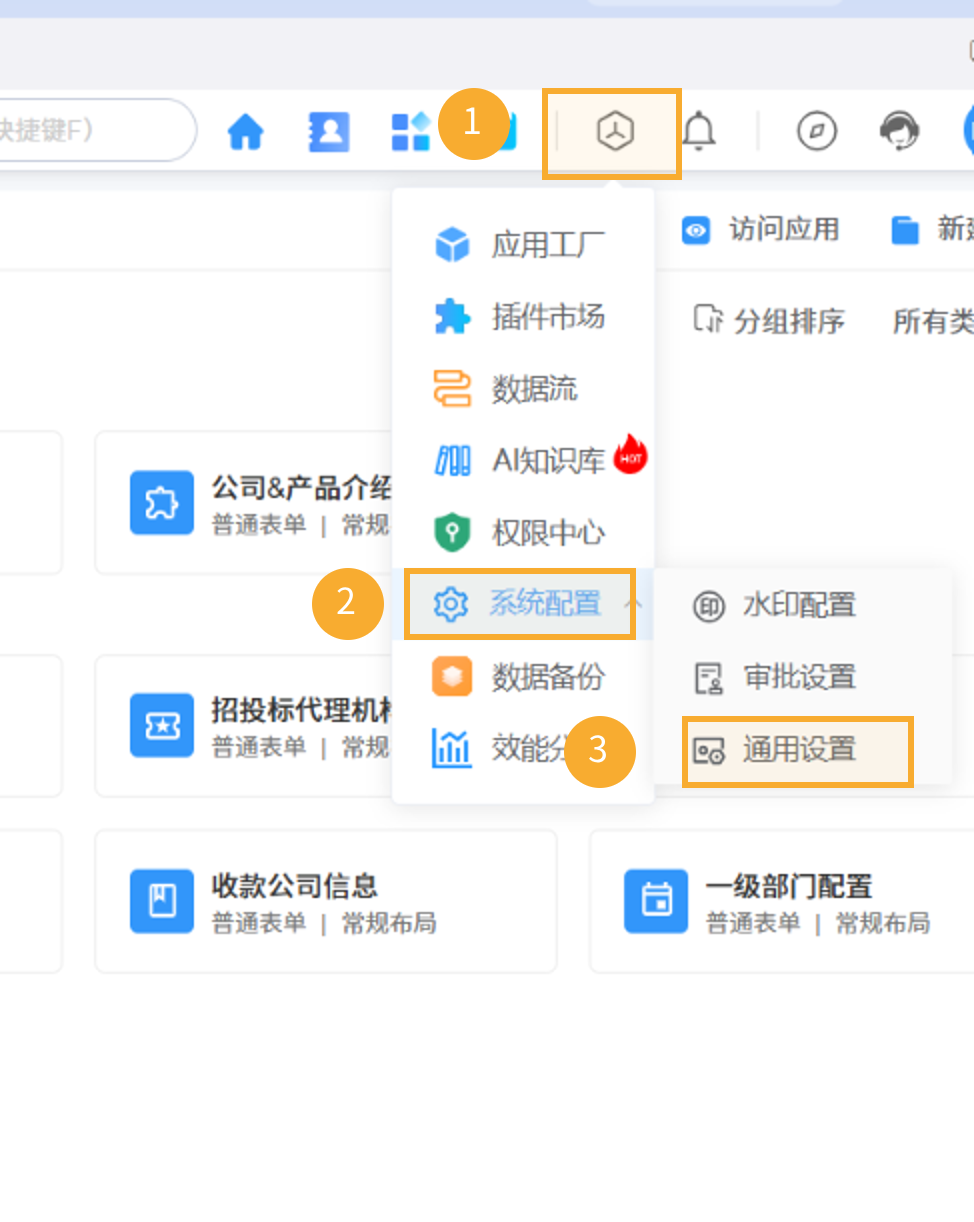The width and height of the screenshot is (974, 1222).
Task: Click the 审批设置 document icon
Action: pyautogui.click(x=709, y=678)
